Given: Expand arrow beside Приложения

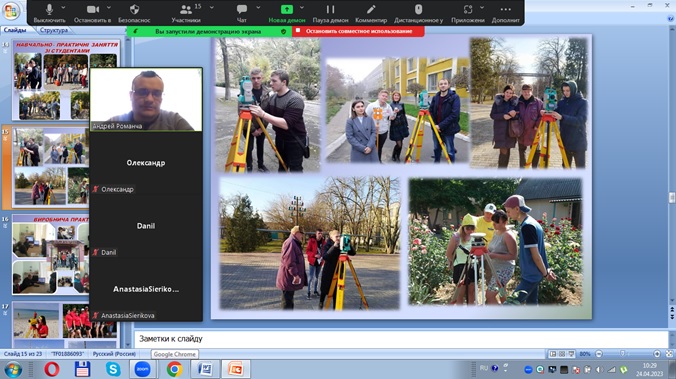Looking at the screenshot, I should click(482, 8).
